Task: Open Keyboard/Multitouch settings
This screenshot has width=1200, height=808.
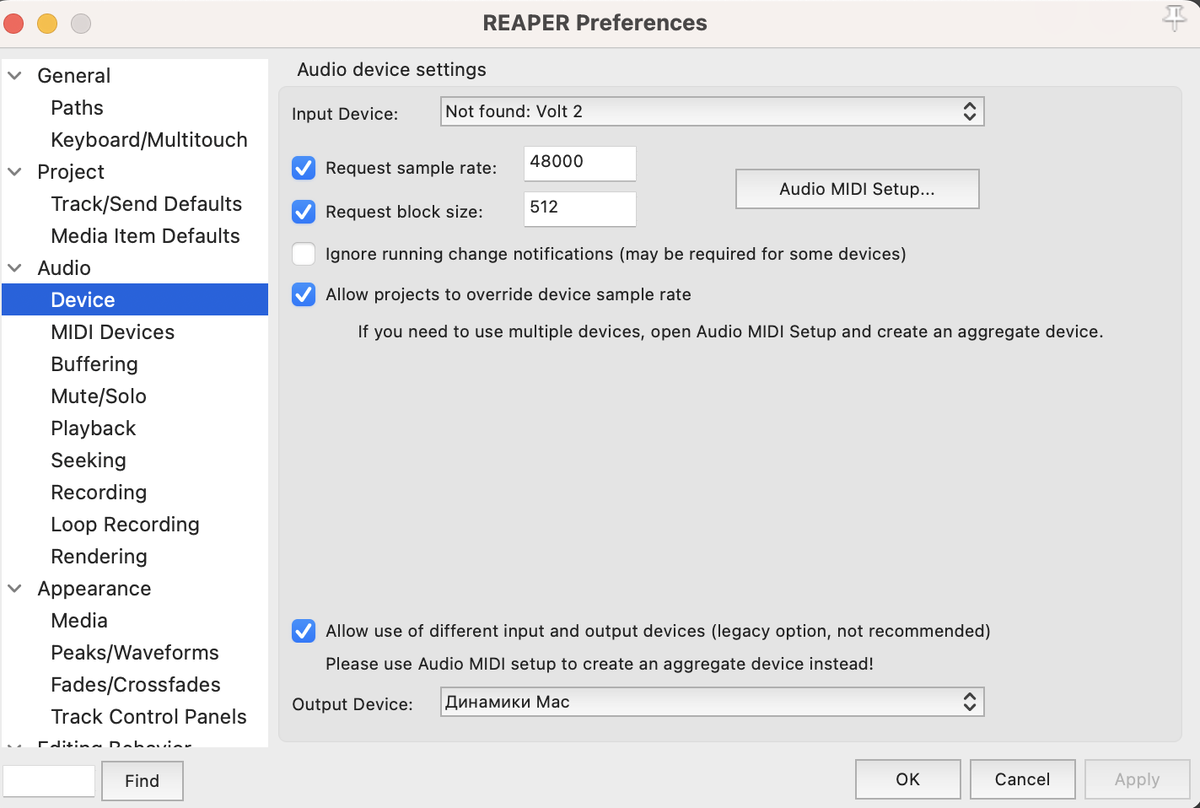Action: click(x=149, y=140)
